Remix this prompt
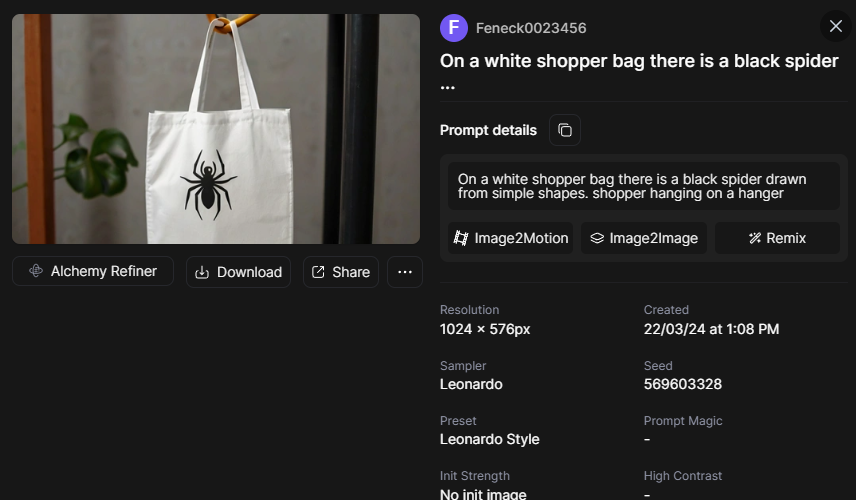Viewport: 856px width, 500px height. 777,238
